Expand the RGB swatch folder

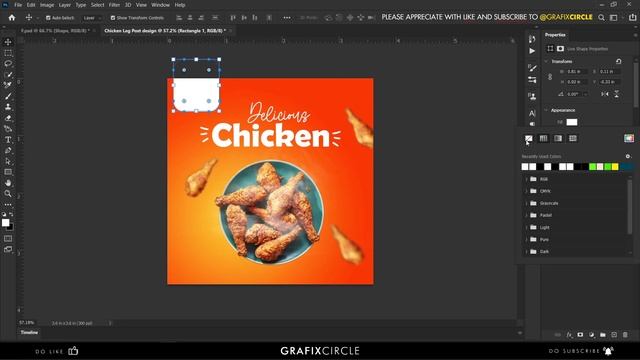point(526,179)
